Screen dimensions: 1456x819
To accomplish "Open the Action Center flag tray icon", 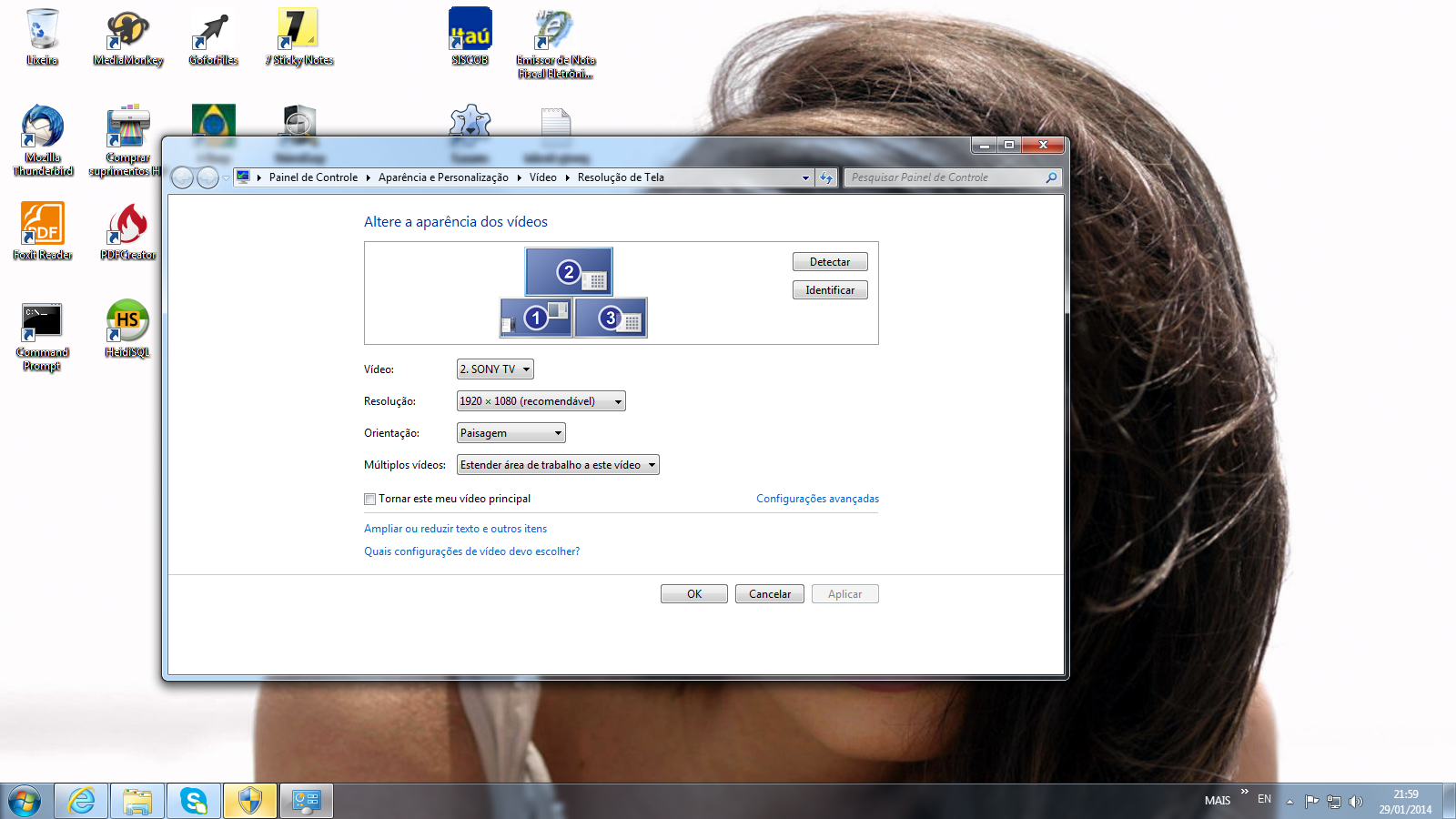I will pyautogui.click(x=1311, y=802).
